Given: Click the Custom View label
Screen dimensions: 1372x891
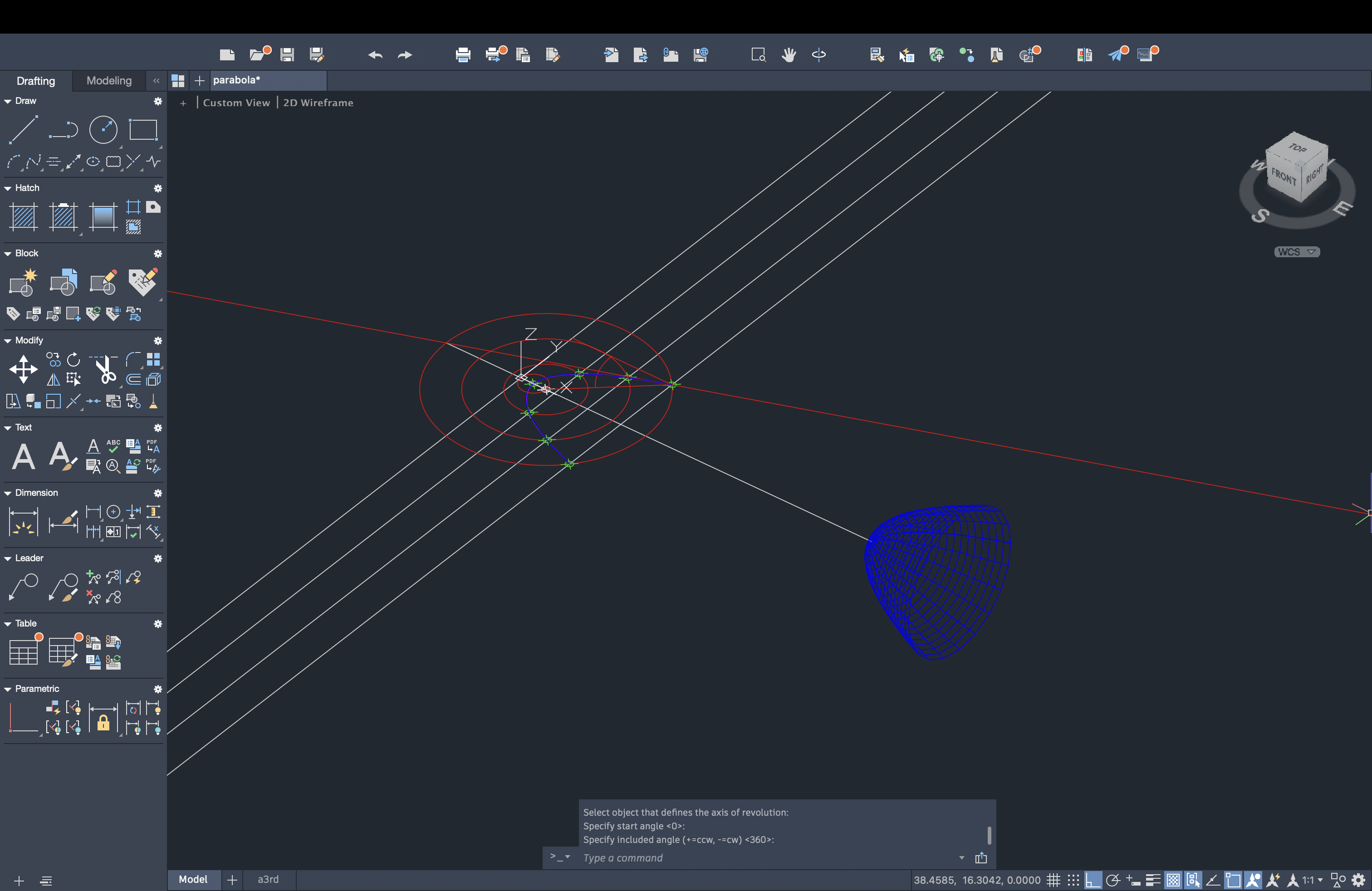Looking at the screenshot, I should point(236,103).
